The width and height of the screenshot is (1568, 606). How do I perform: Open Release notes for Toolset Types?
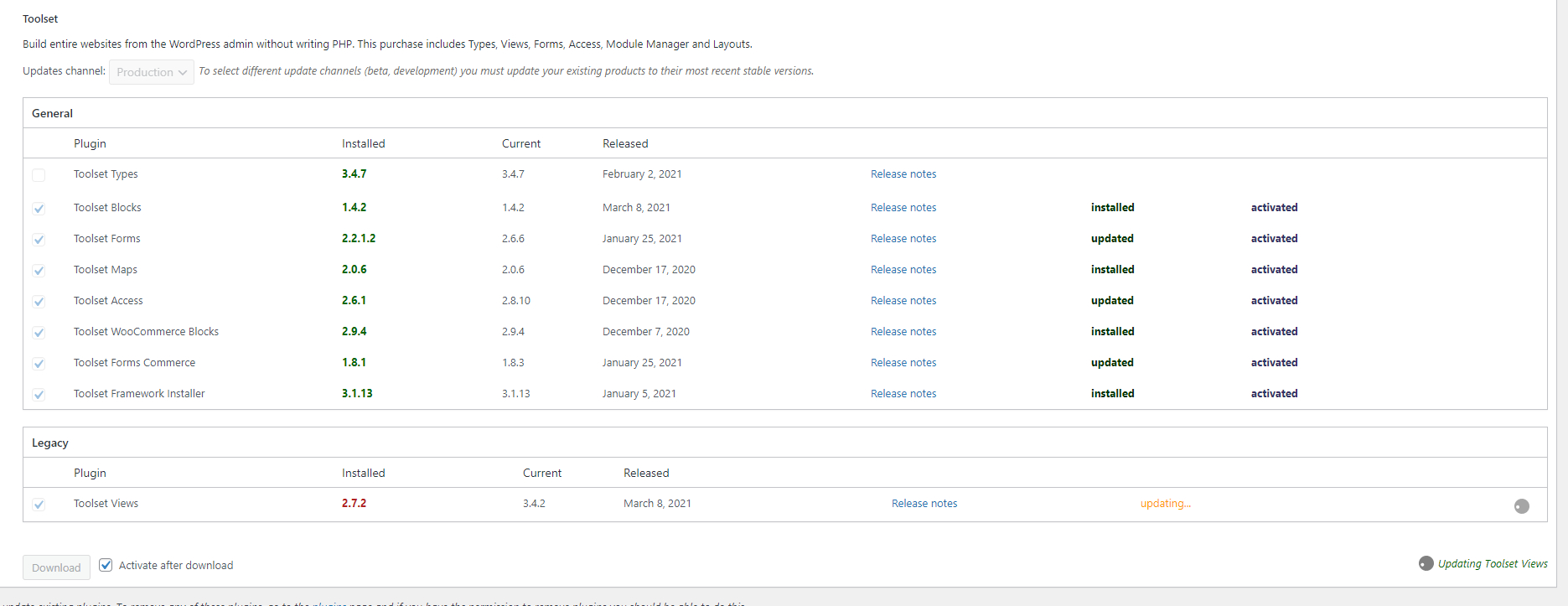click(903, 174)
